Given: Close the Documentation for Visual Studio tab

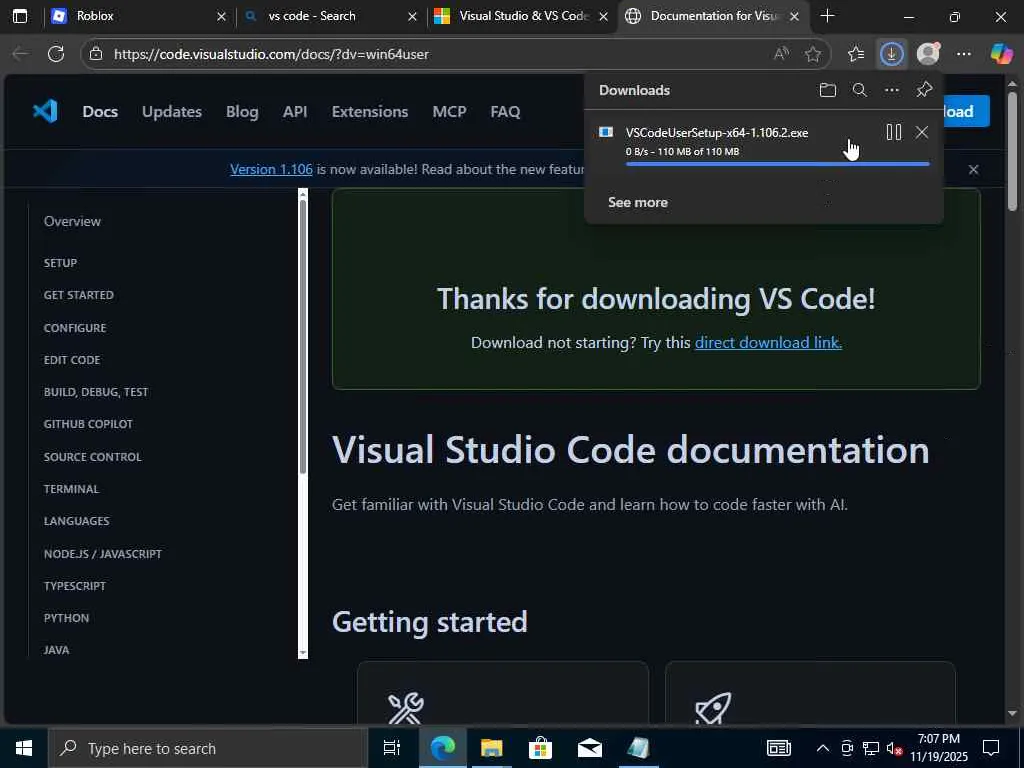Looking at the screenshot, I should [x=794, y=16].
